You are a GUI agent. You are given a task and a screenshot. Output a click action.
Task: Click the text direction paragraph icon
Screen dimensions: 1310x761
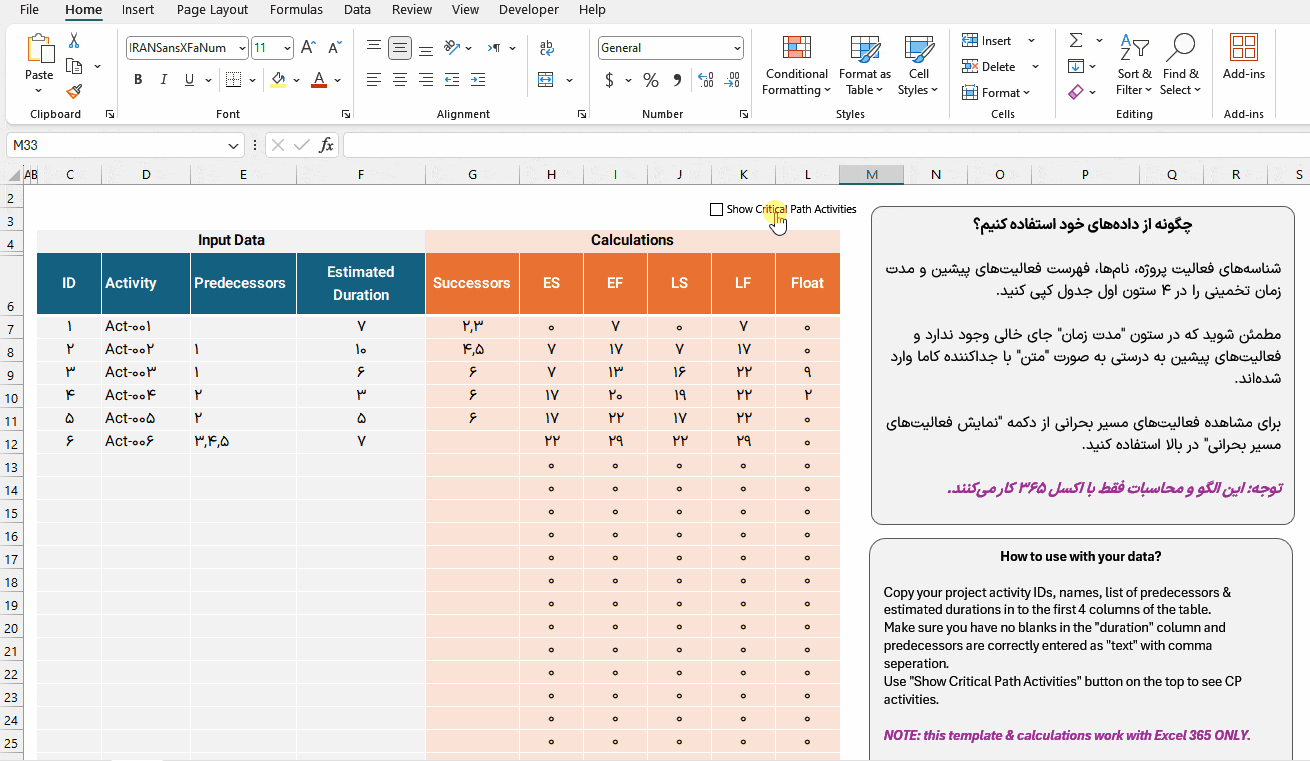(x=495, y=47)
